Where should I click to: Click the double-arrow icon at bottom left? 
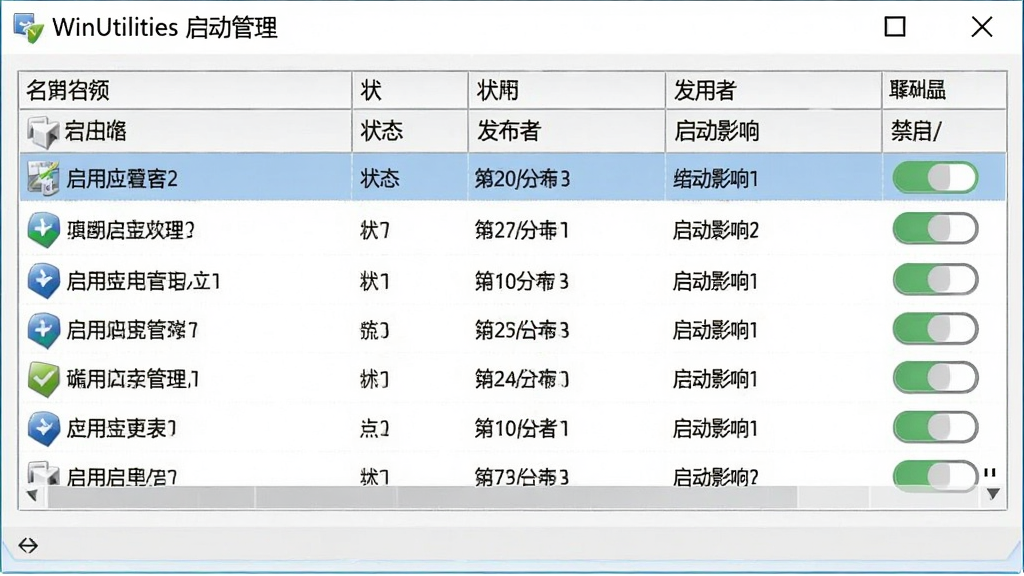[28, 545]
